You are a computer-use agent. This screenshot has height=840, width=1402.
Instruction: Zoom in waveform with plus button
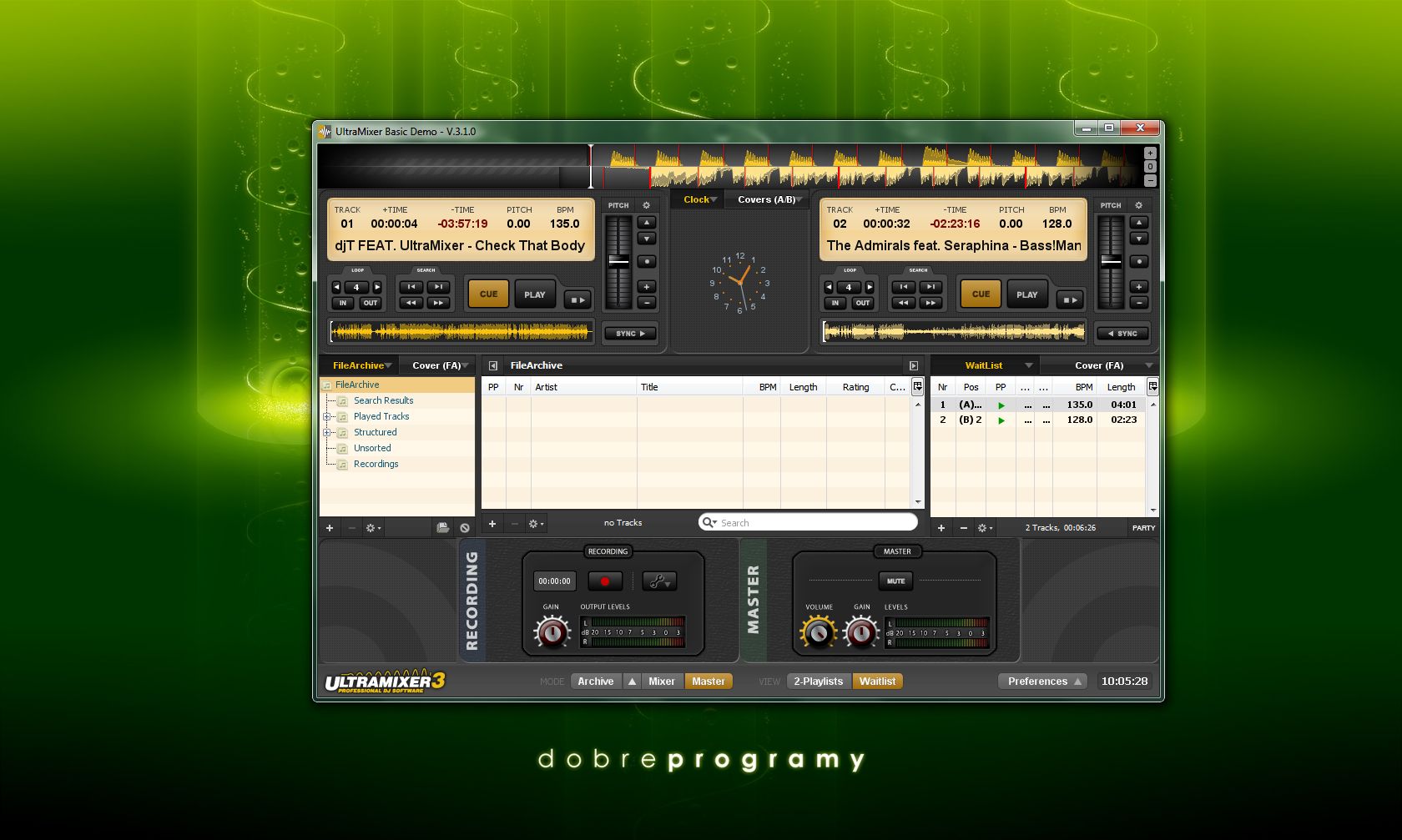click(x=1150, y=153)
